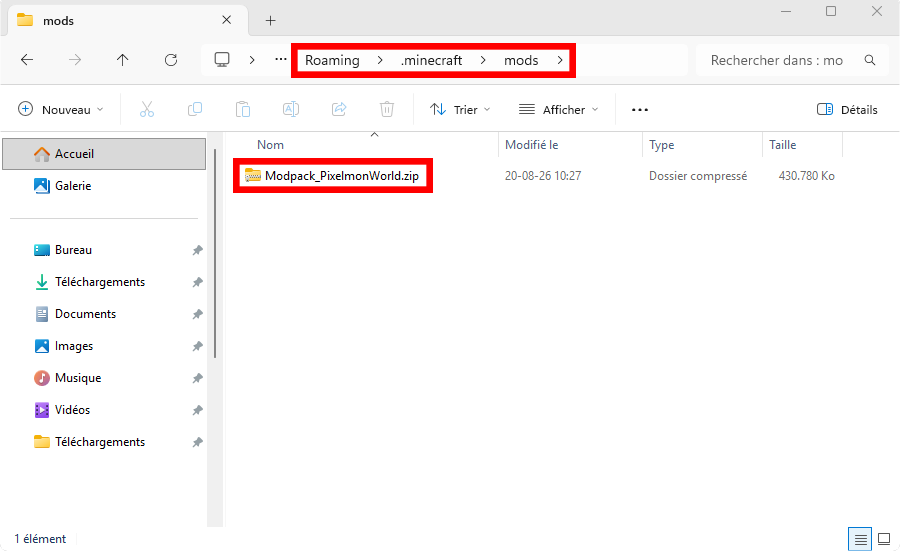The image size is (900, 551).
Task: Expand the chevron after Roaming
Action: 380,60
